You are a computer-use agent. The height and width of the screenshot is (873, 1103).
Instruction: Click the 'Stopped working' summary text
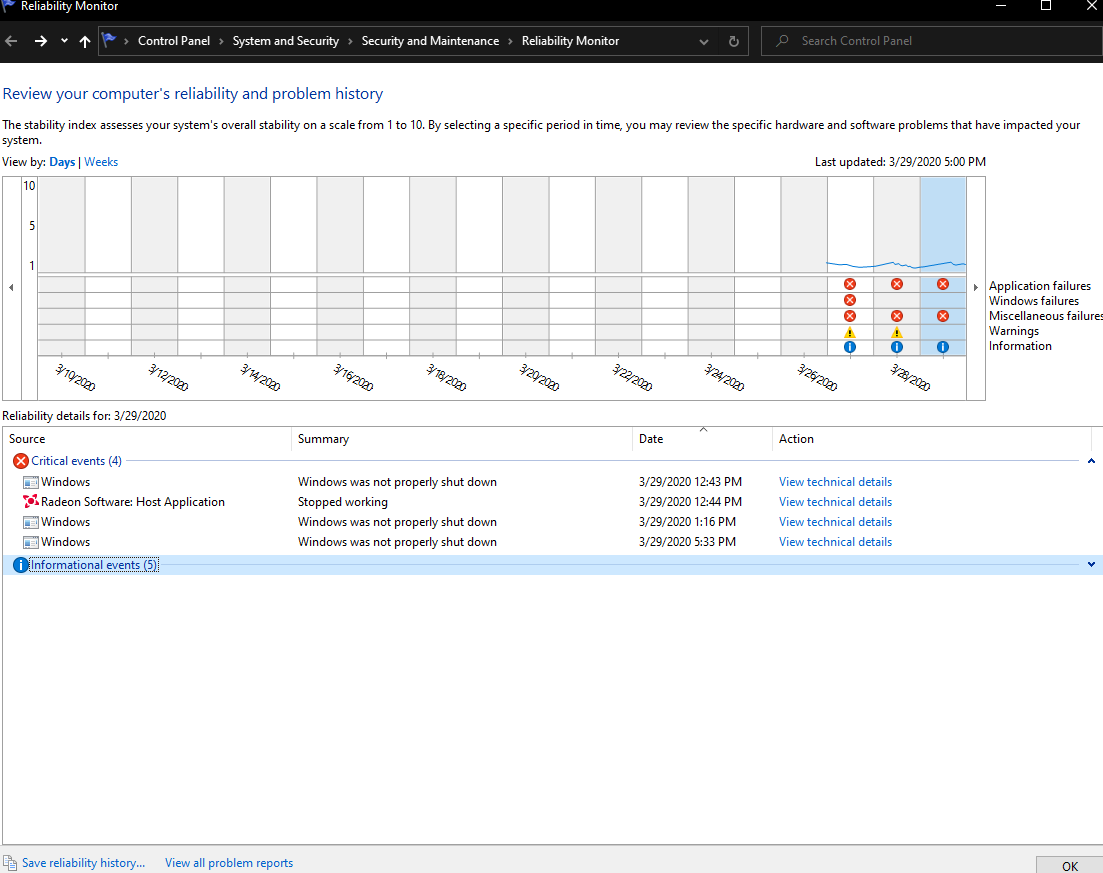click(x=343, y=502)
